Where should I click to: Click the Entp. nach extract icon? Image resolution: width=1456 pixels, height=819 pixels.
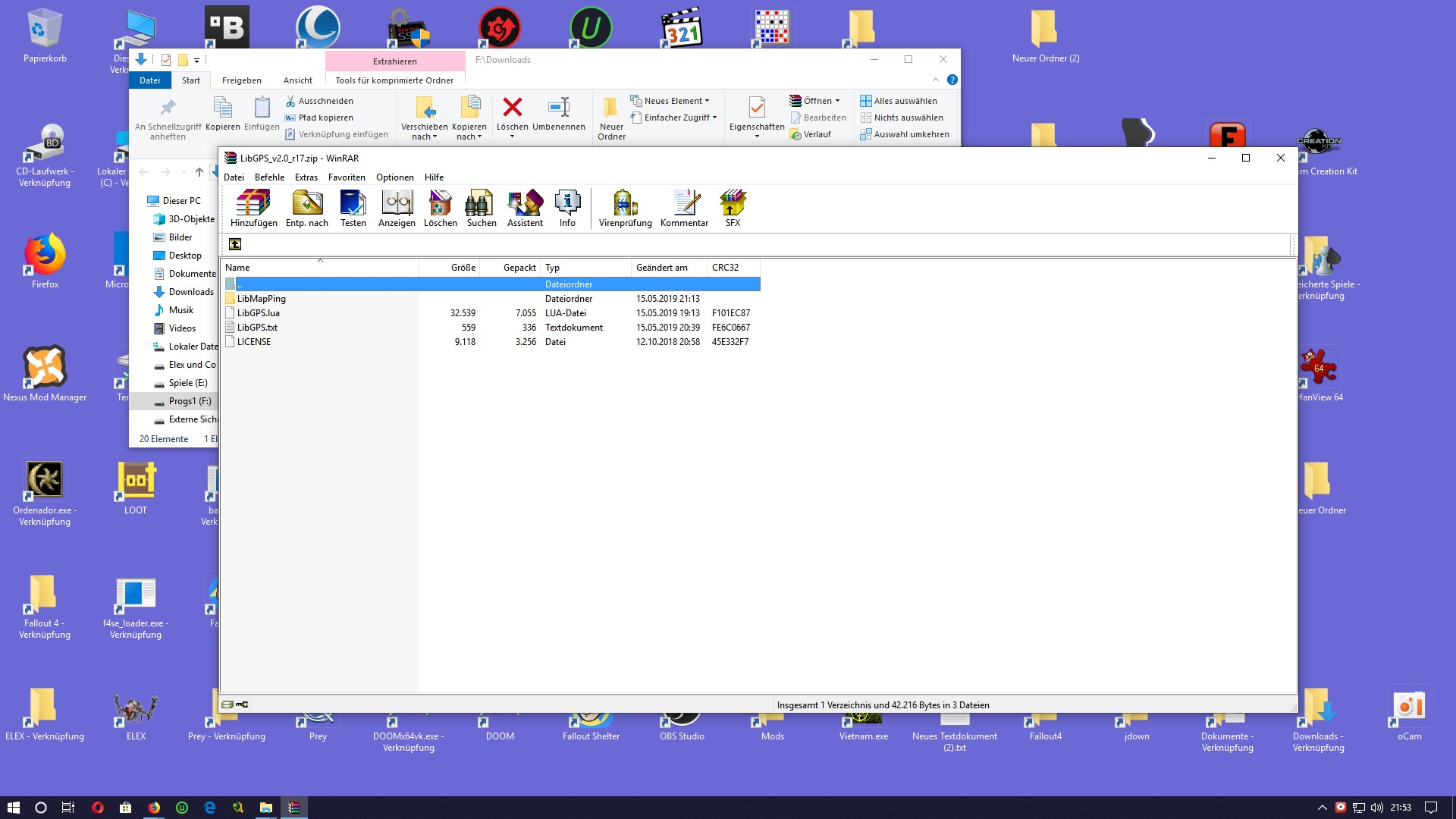pyautogui.click(x=307, y=208)
